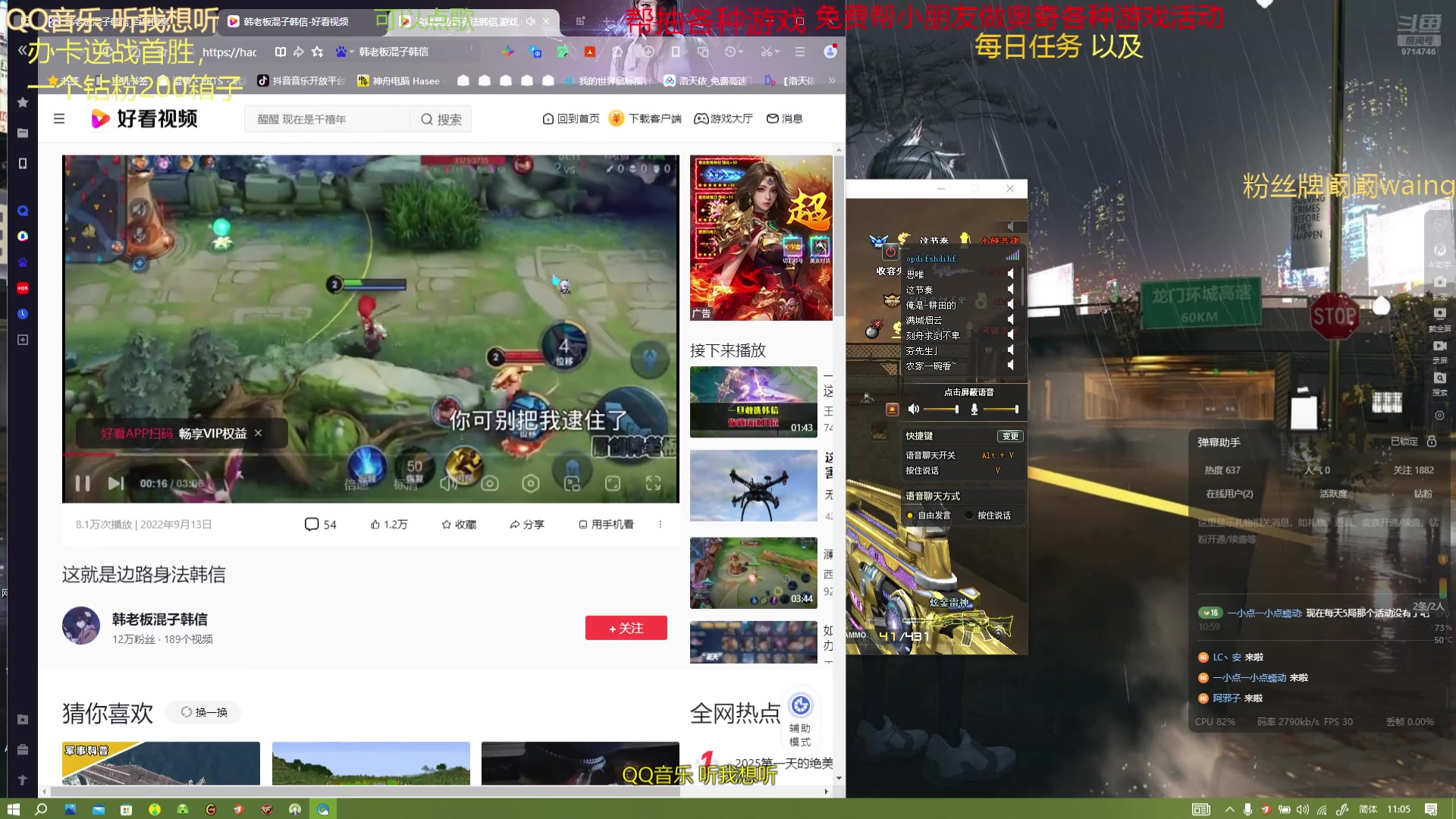
Task: Focus the Haokan search input field
Action: tap(328, 119)
